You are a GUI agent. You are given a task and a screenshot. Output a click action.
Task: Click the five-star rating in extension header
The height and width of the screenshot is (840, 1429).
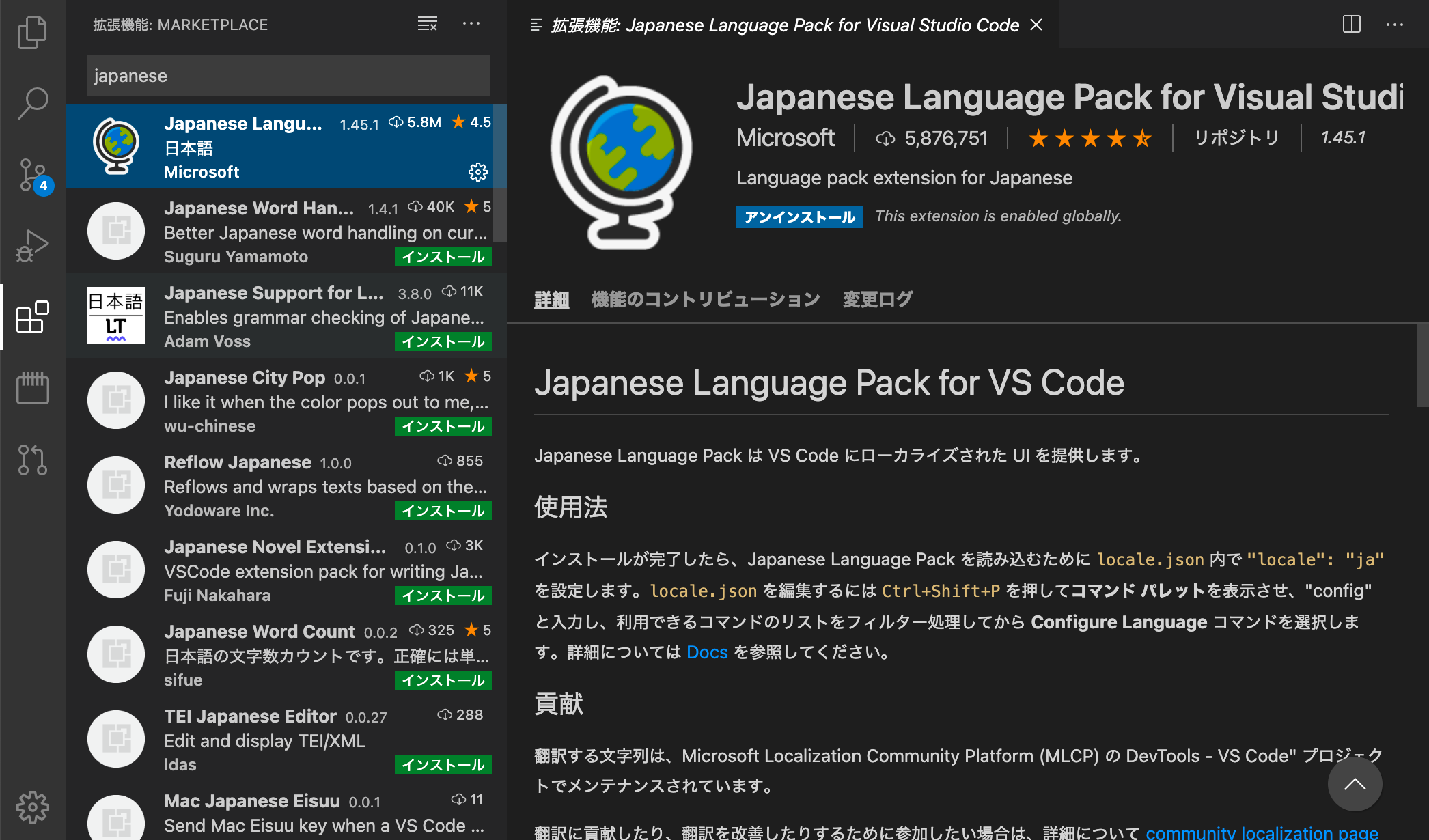click(1091, 139)
